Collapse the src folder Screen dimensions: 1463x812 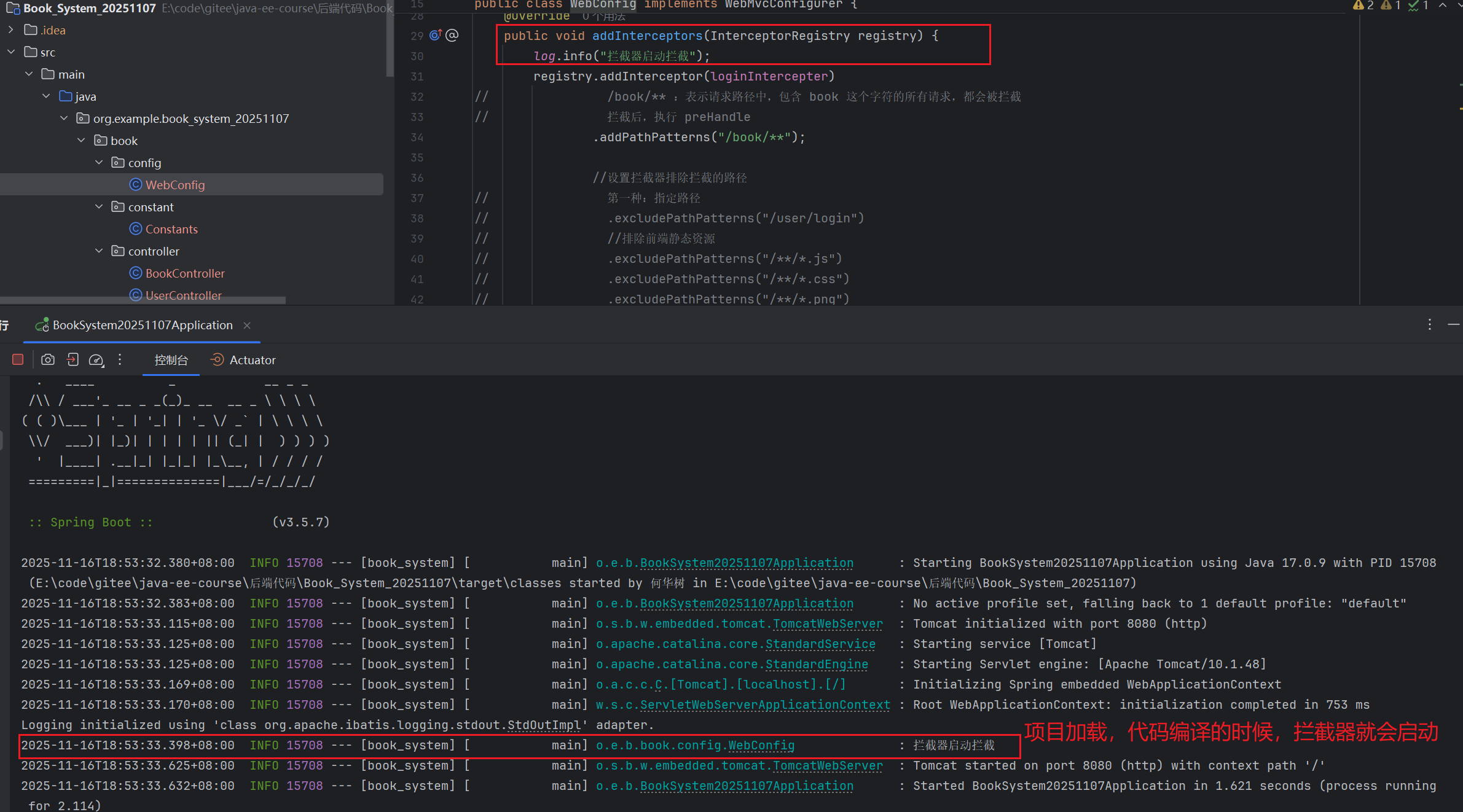click(10, 52)
